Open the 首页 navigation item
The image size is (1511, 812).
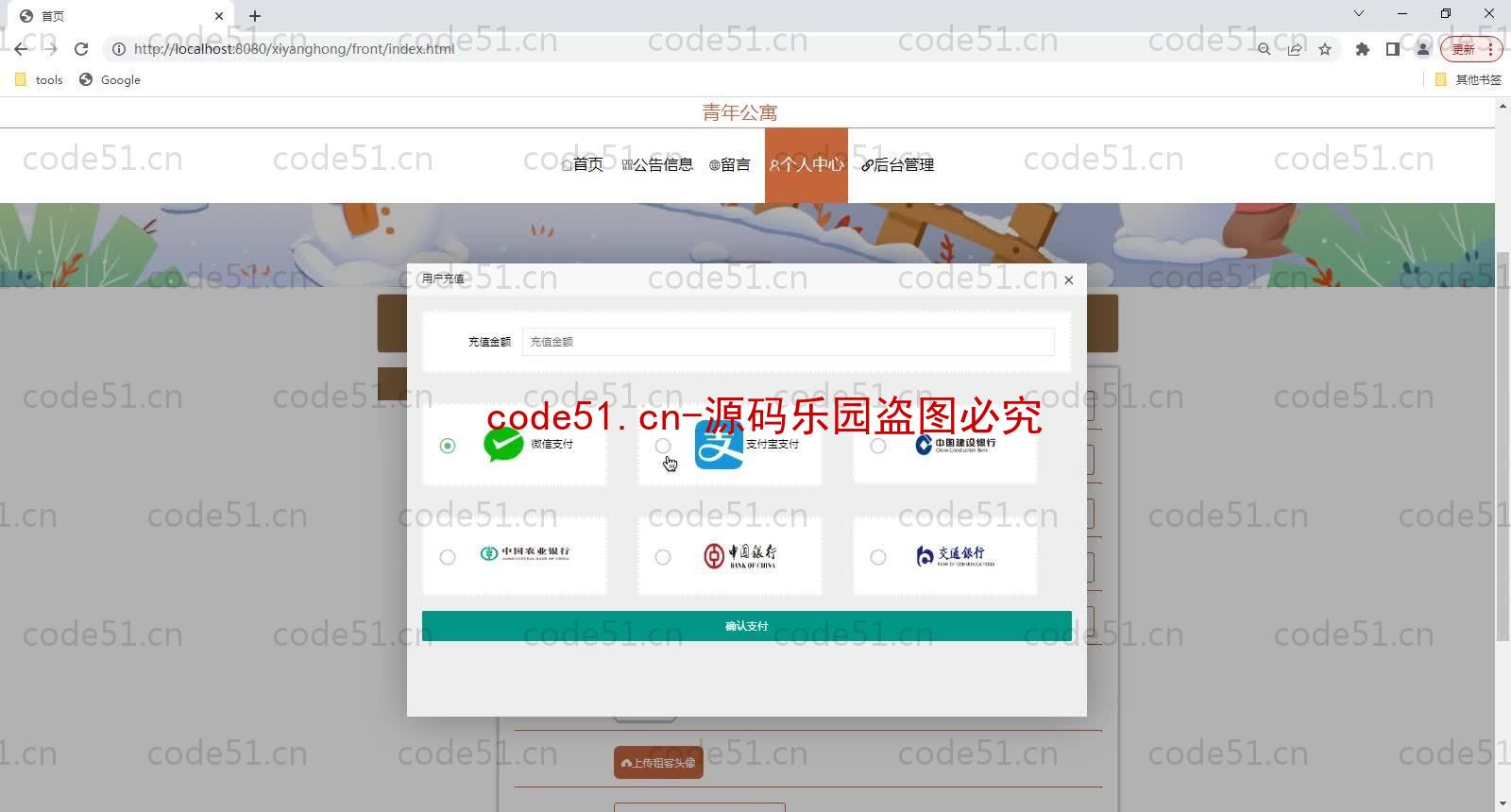582,164
